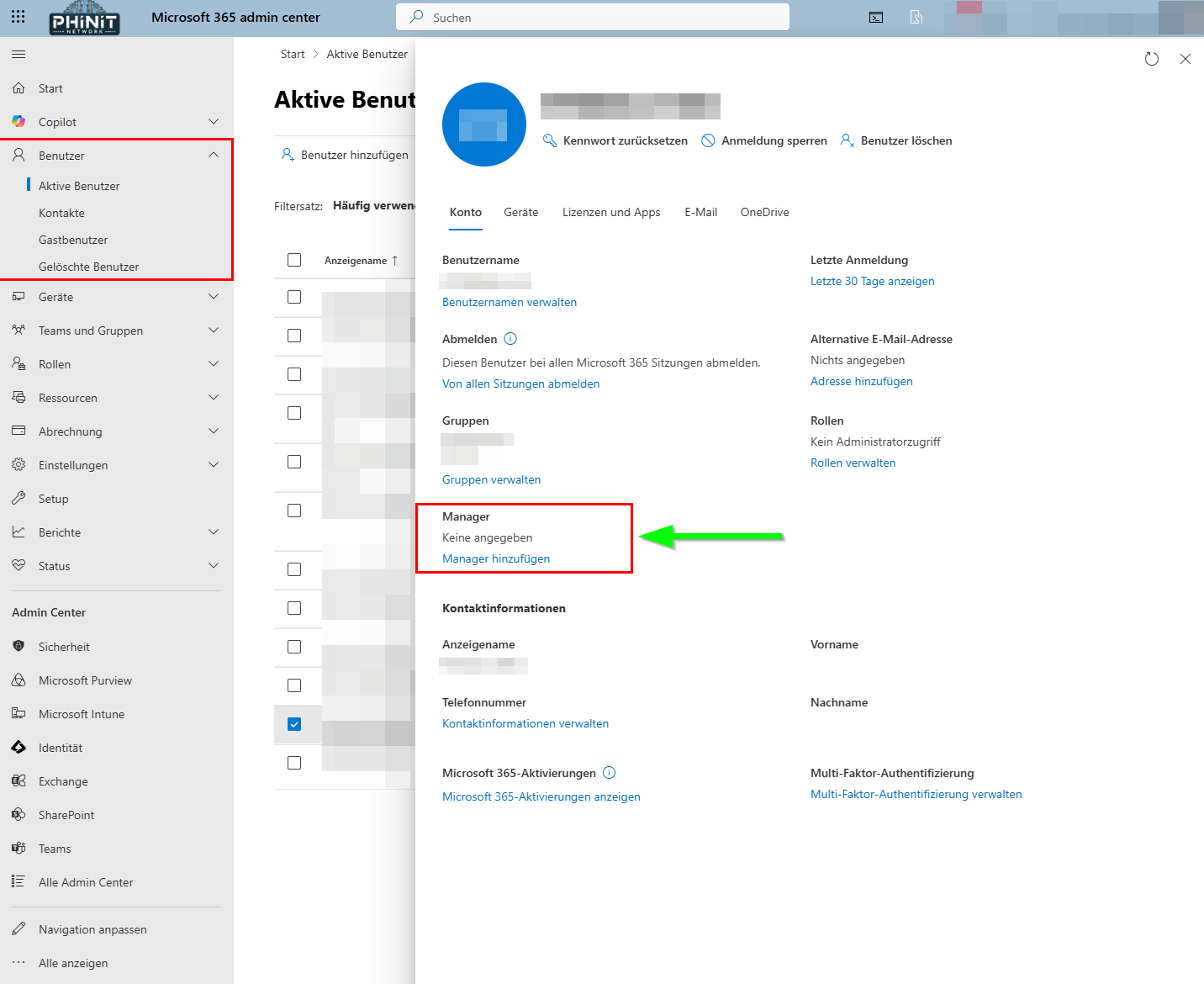Select the Kennwort zurücksetzen key icon
The width and height of the screenshot is (1204, 984).
click(551, 140)
